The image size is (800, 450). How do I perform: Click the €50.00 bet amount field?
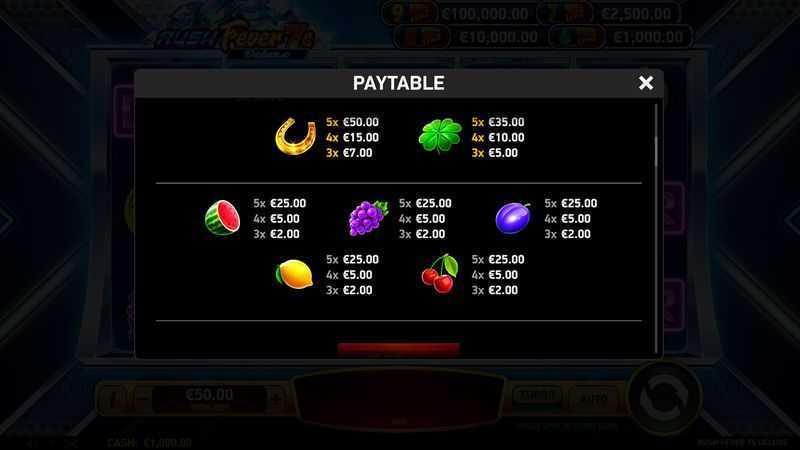click(x=210, y=399)
